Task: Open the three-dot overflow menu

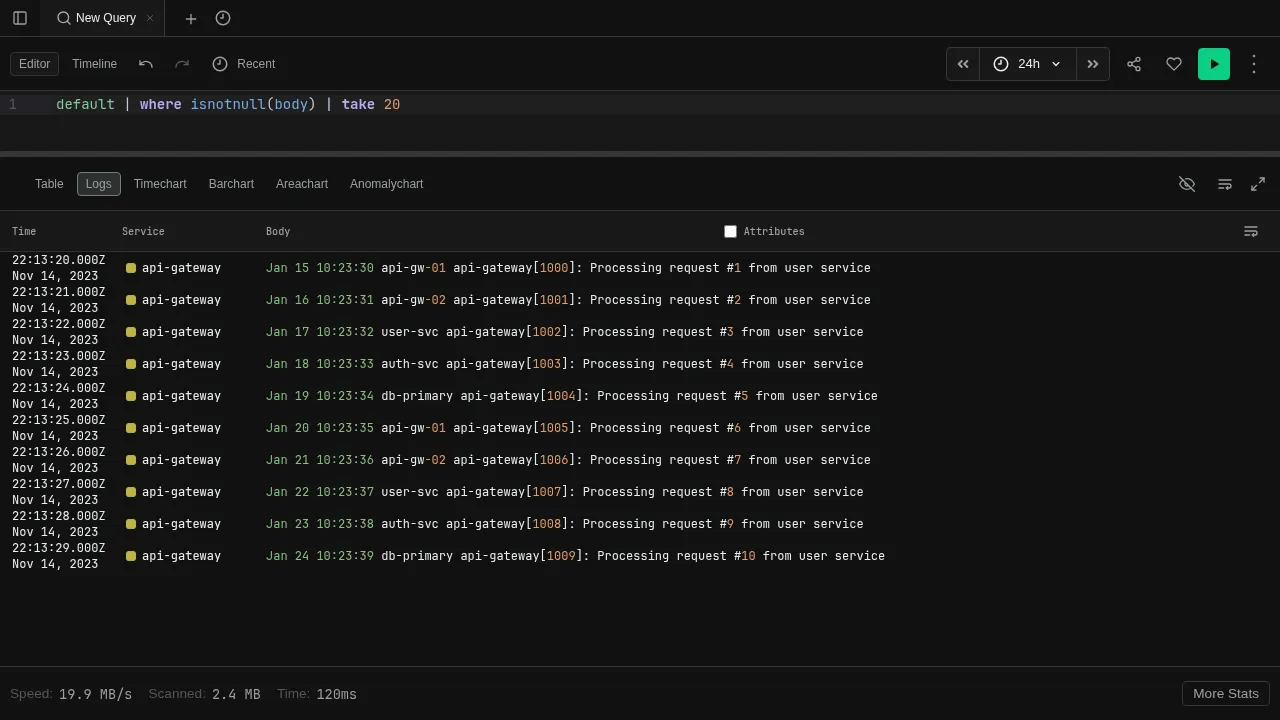Action: (x=1254, y=63)
